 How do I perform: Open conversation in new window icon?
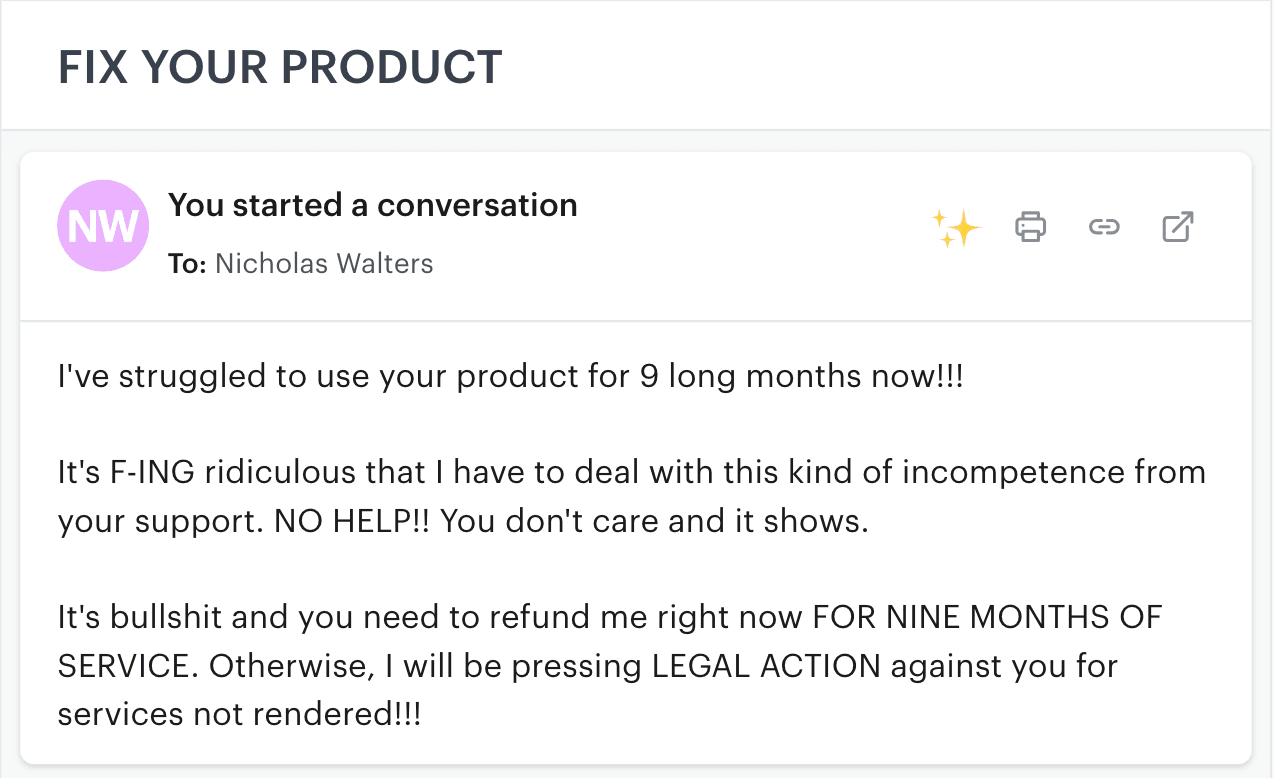(1177, 227)
